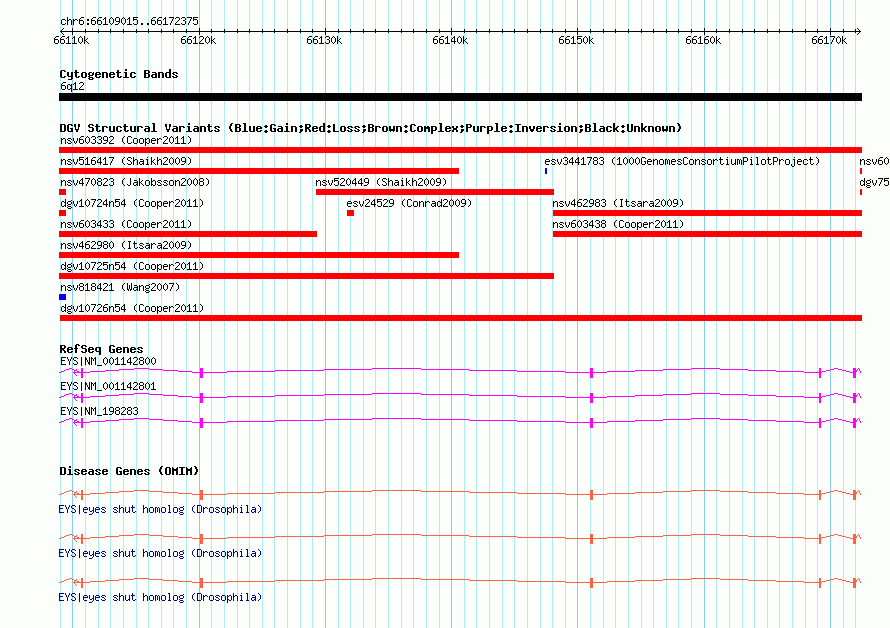The height and width of the screenshot is (628, 890).
Task: Open the first EYS|eyes shut homolog (Drosophila) link
Action: coord(160,509)
